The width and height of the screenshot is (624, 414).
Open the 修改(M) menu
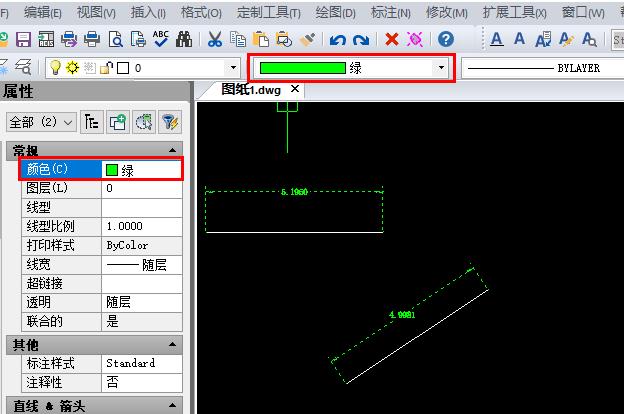pyautogui.click(x=447, y=13)
